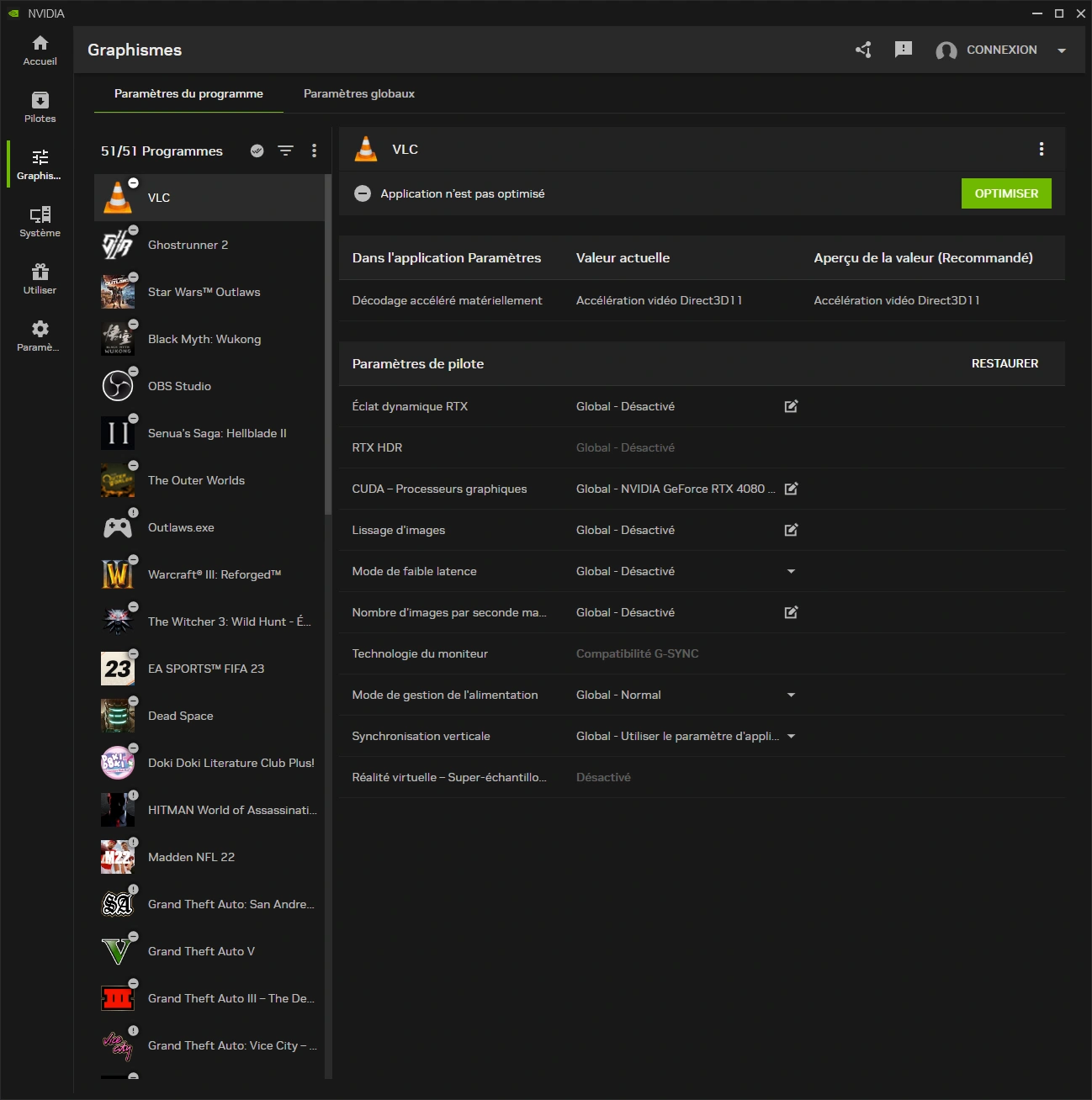The width and height of the screenshot is (1092, 1100).
Task: Edit the CUDA Processeurs graphiques setting
Action: (791, 489)
